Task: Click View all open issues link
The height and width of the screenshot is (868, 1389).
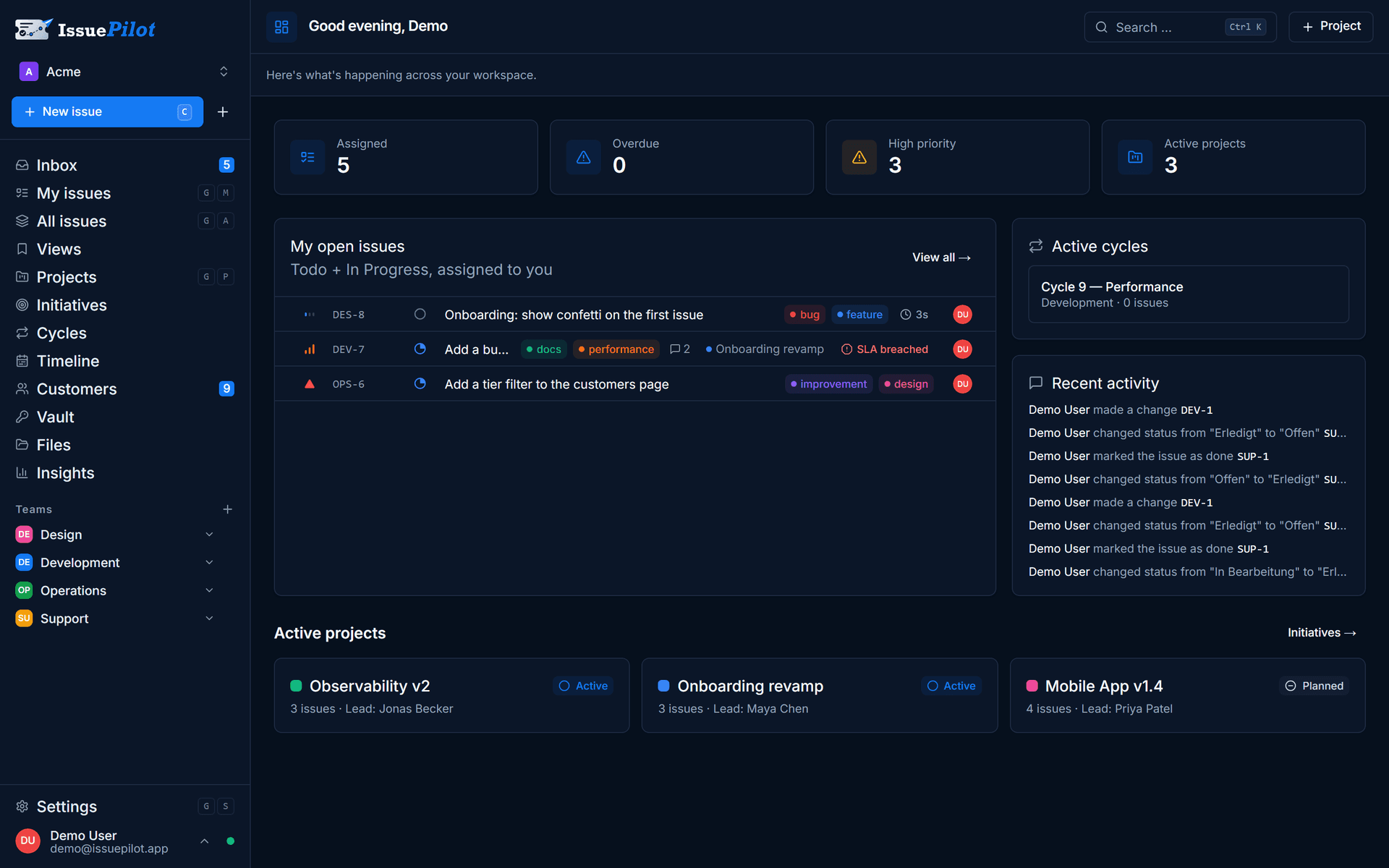Action: point(941,258)
